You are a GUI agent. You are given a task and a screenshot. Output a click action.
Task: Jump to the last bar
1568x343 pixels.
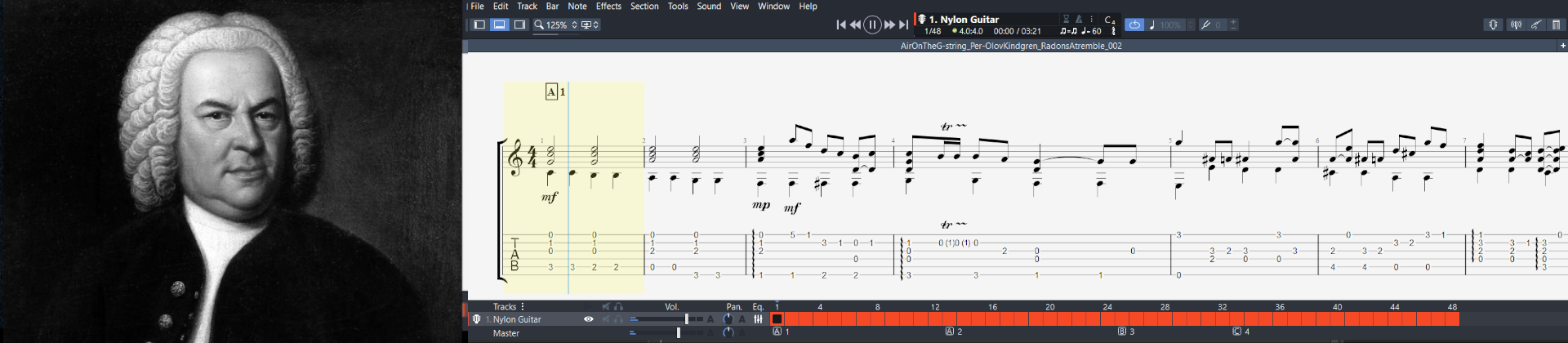(x=903, y=24)
